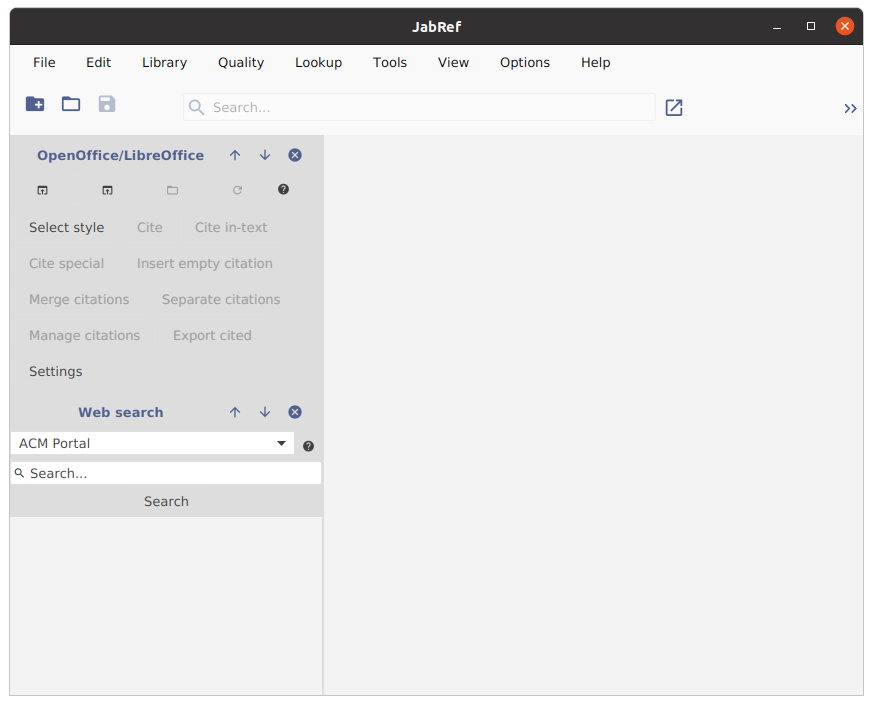Close the OpenOffice/LibreOffice side panel
The width and height of the screenshot is (873, 705).
pos(295,155)
